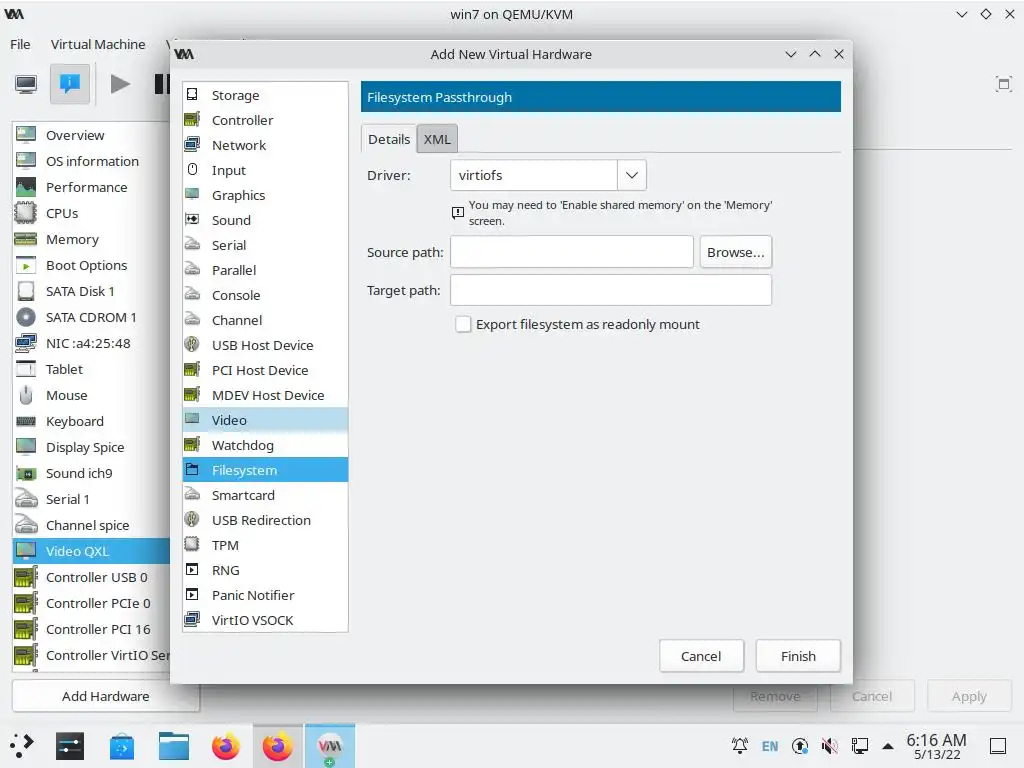Click Finish to add hardware
1024x768 pixels.
[798, 656]
